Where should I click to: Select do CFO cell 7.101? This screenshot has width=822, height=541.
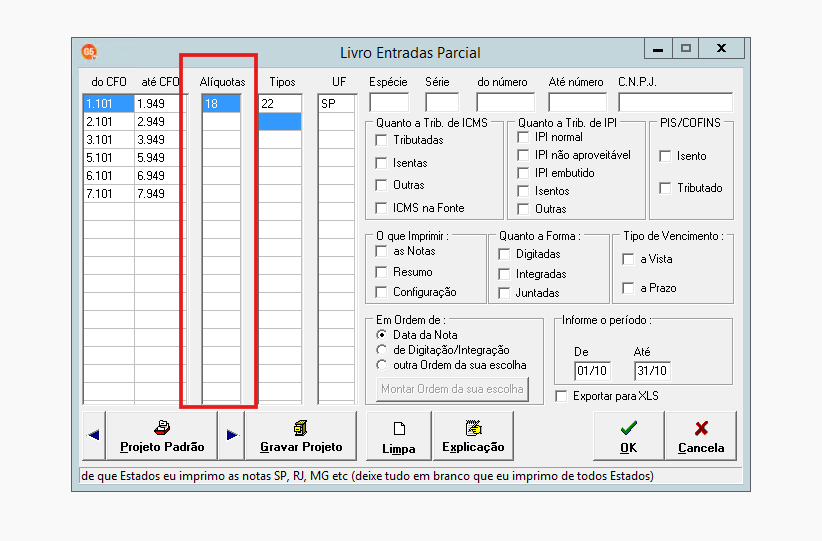[x=109, y=193]
